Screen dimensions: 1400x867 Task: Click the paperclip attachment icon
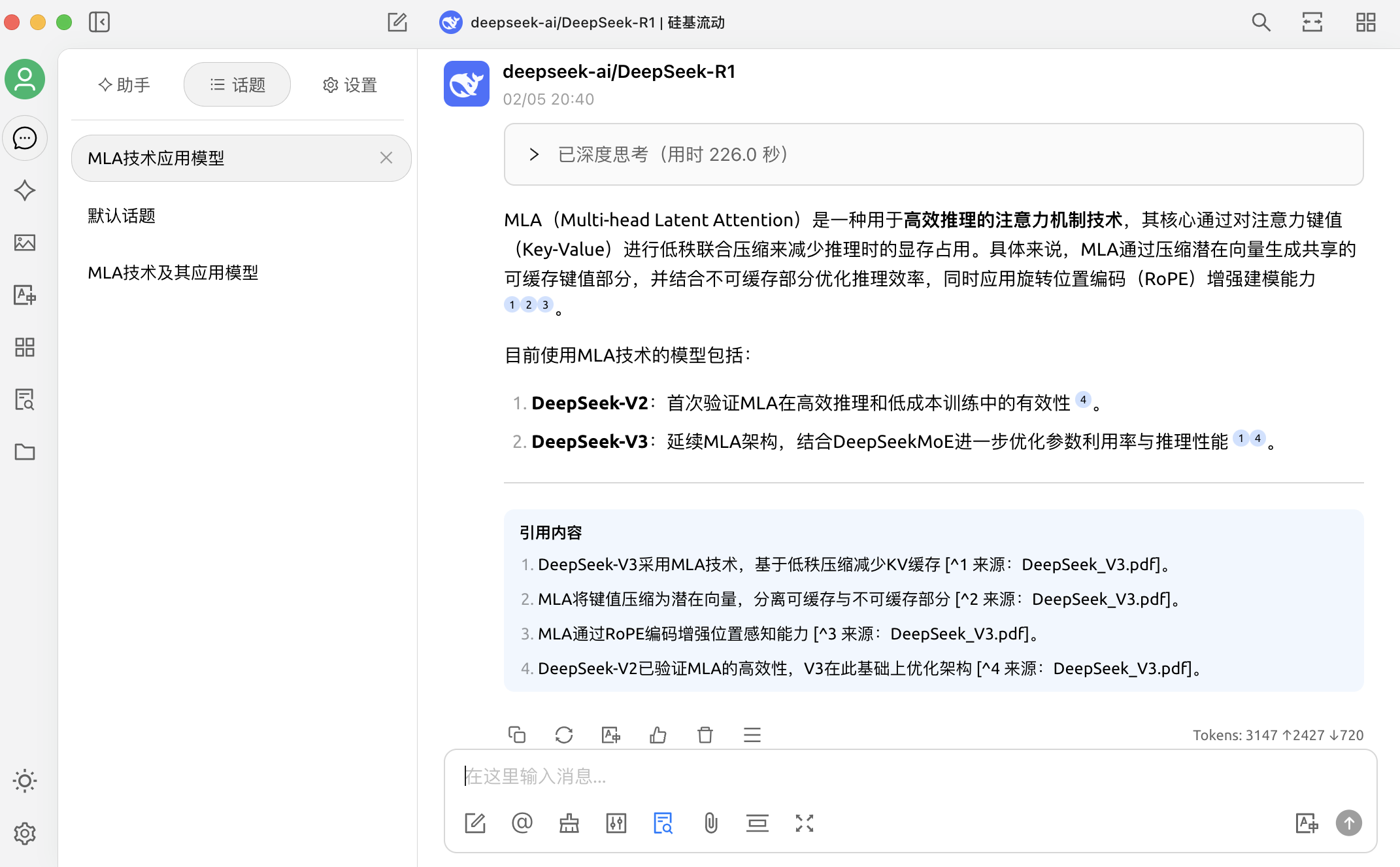click(710, 823)
